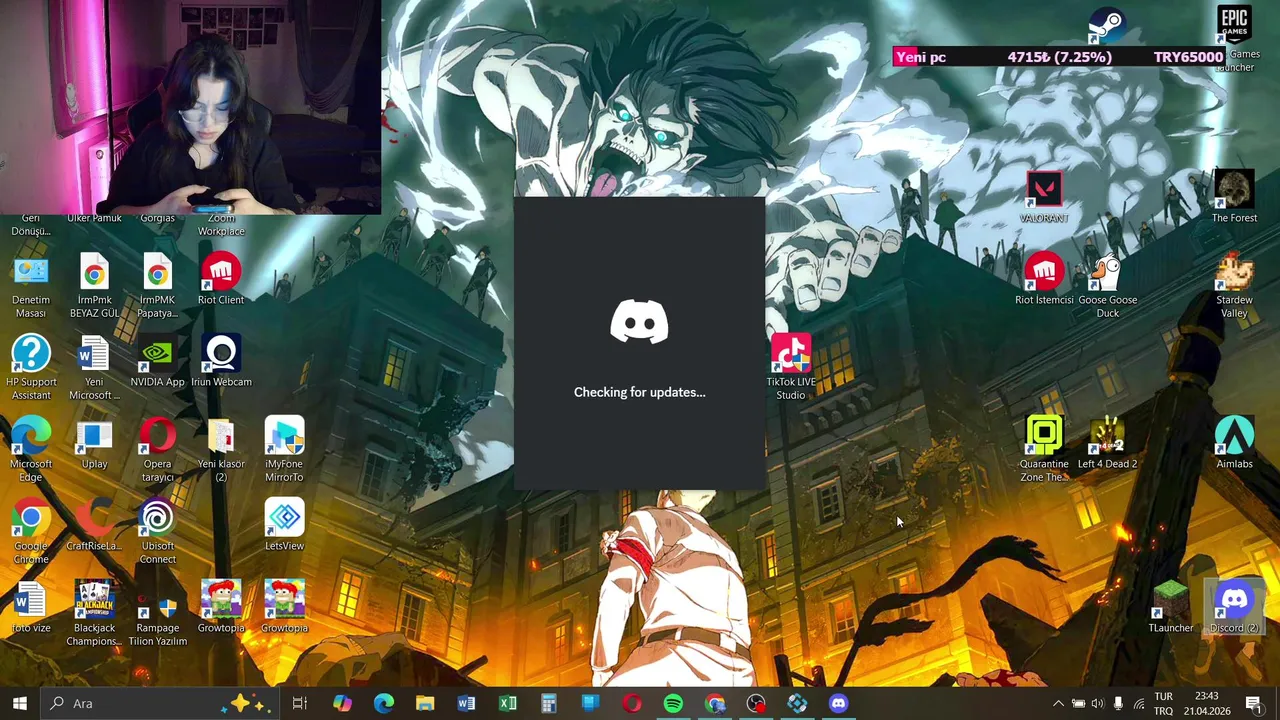Screen dimensions: 1280x720
Task: Launch iMyFone MirrorTo shortcut
Action: coord(284,450)
